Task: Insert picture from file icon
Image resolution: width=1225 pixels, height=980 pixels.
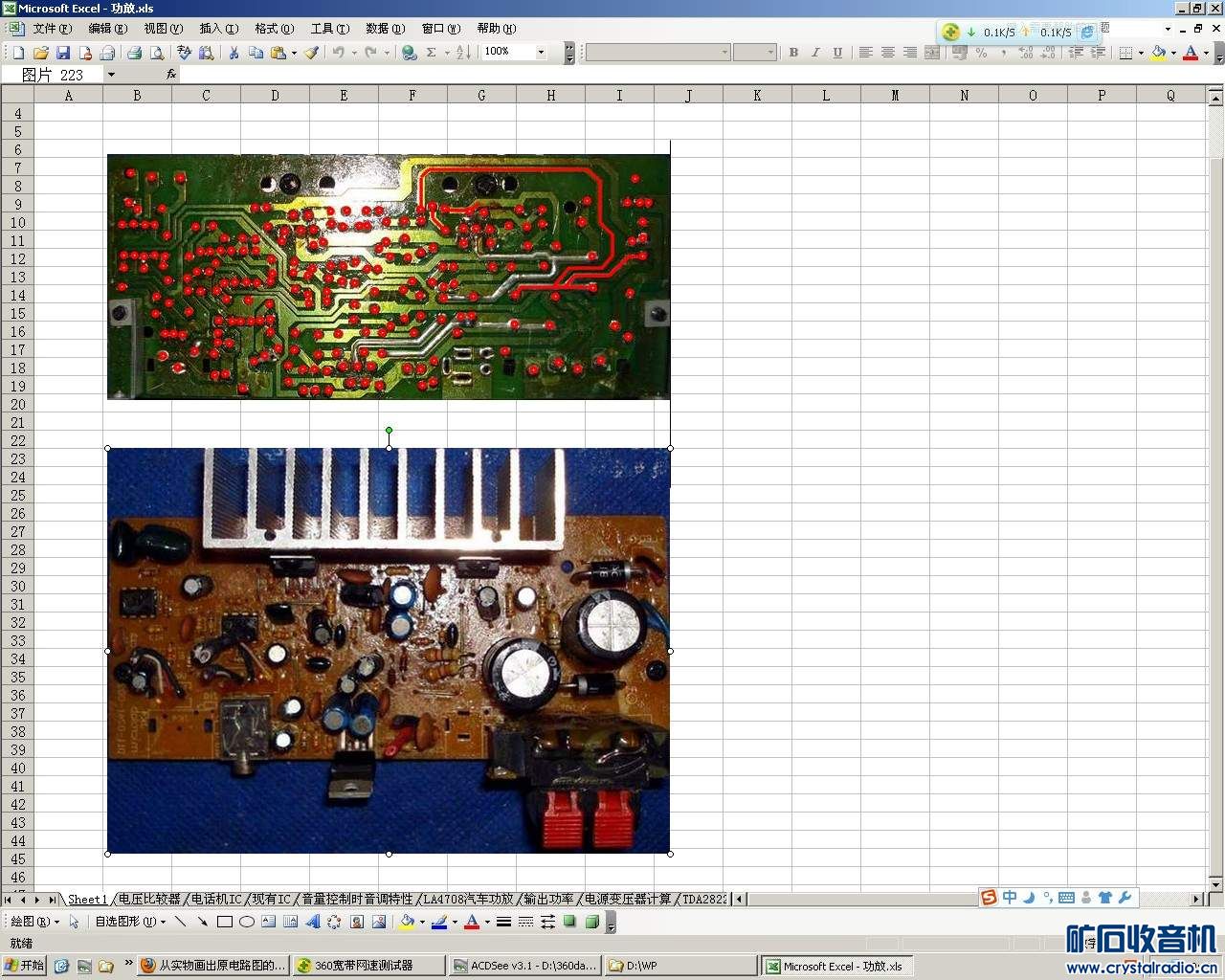Action: tap(379, 922)
